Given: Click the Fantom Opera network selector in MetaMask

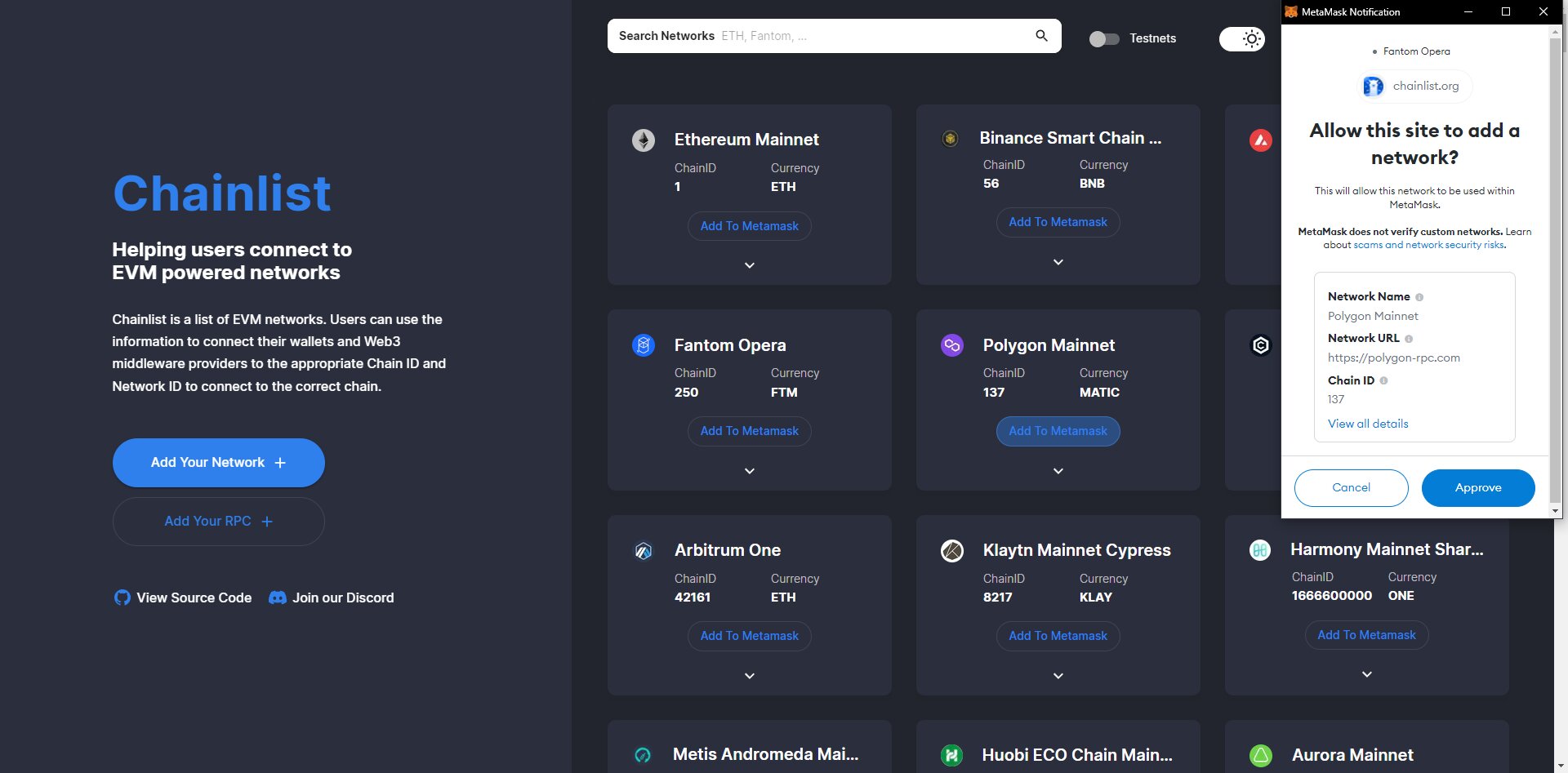Looking at the screenshot, I should point(1412,51).
